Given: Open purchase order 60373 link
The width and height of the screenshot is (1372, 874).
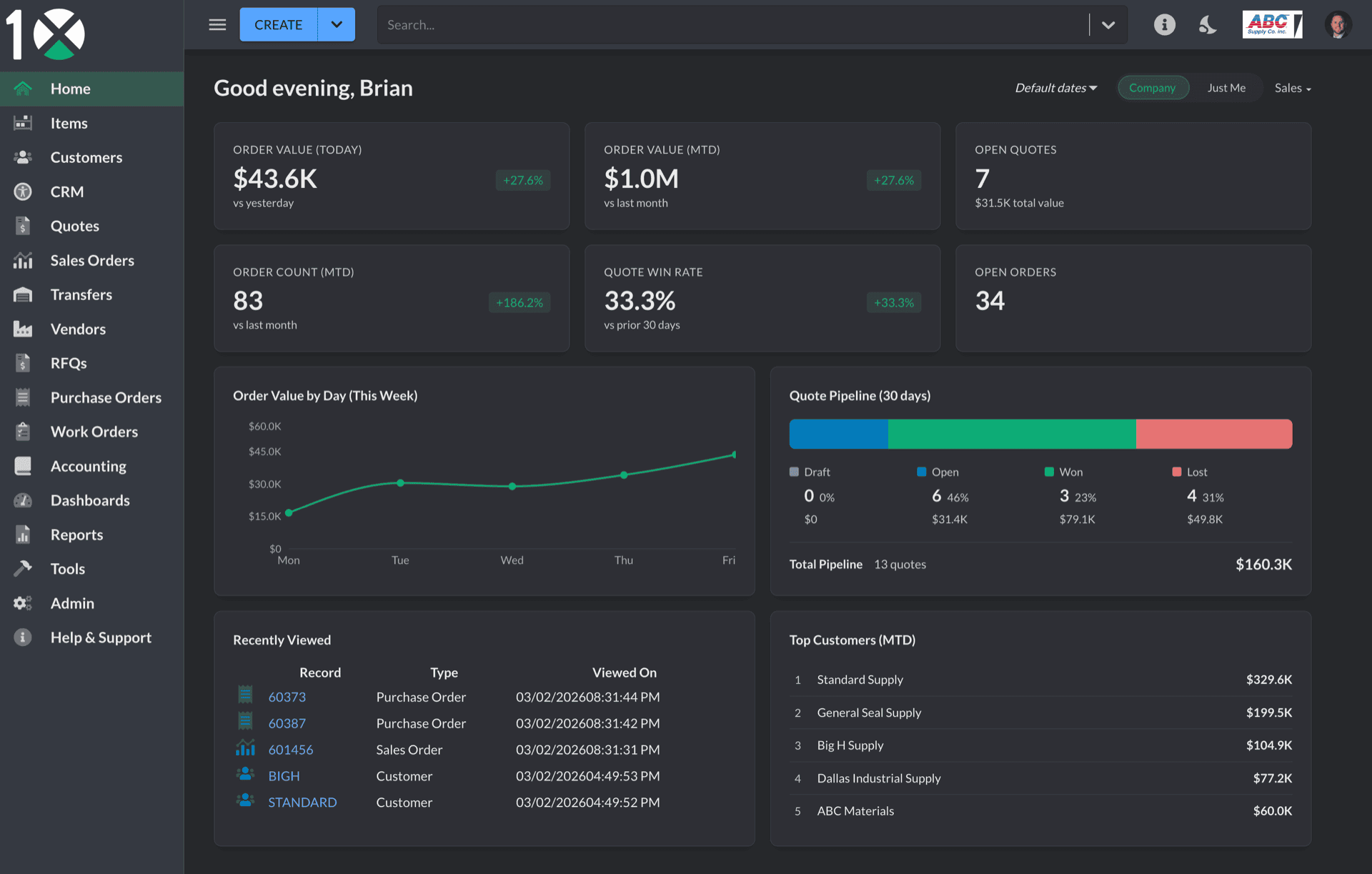Looking at the screenshot, I should (x=287, y=697).
